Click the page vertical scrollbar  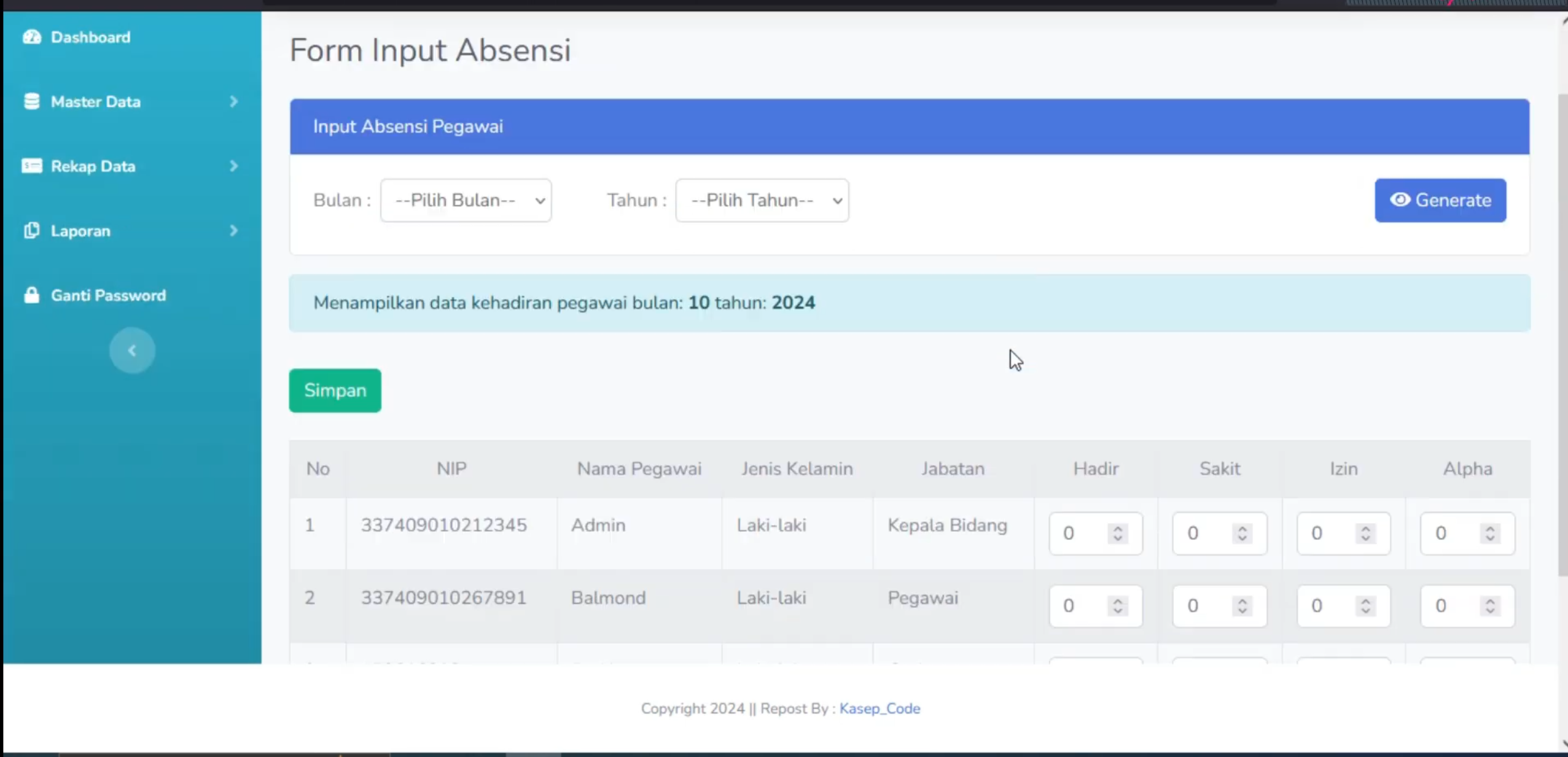tap(1562, 335)
